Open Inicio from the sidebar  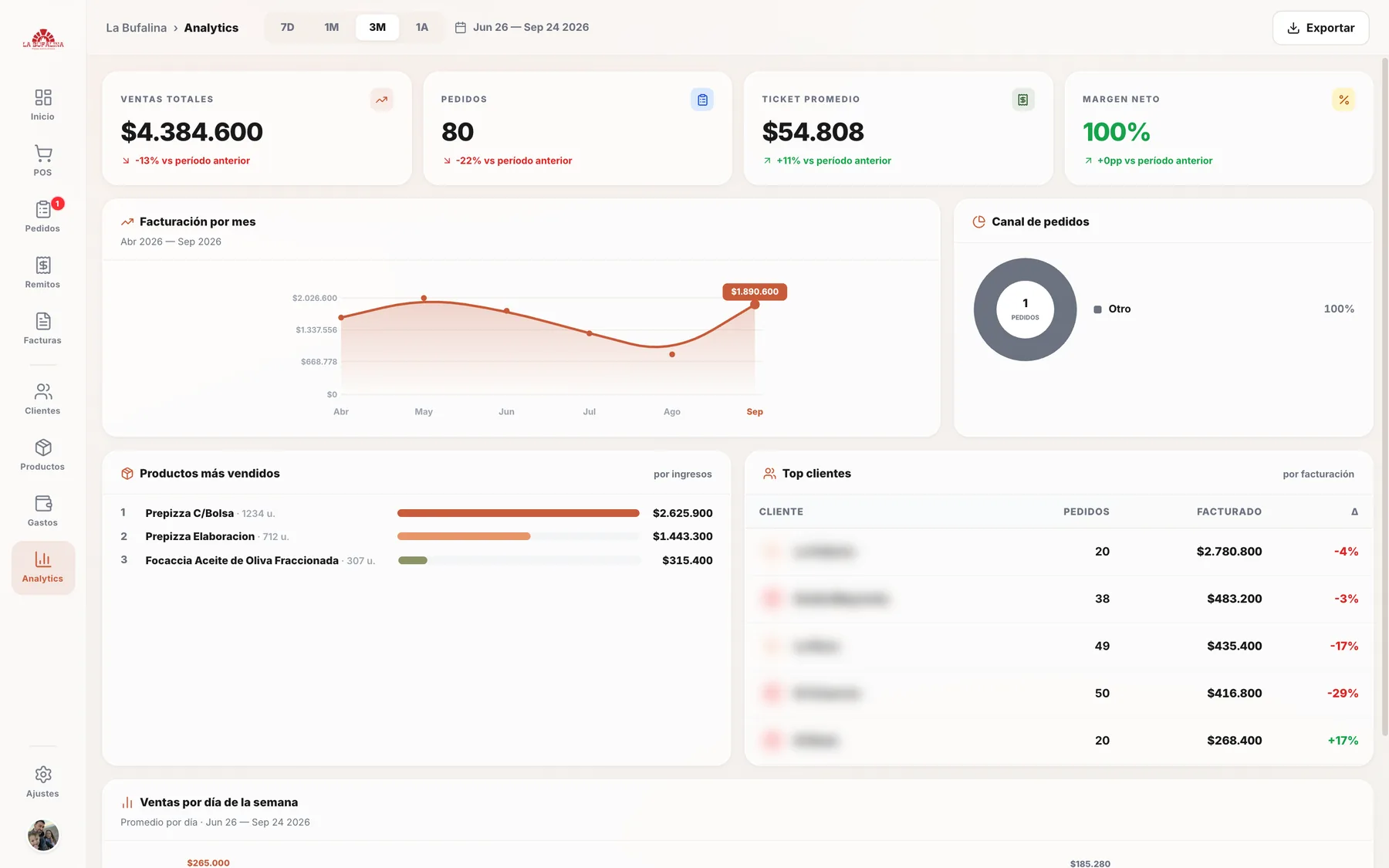[x=42, y=105]
